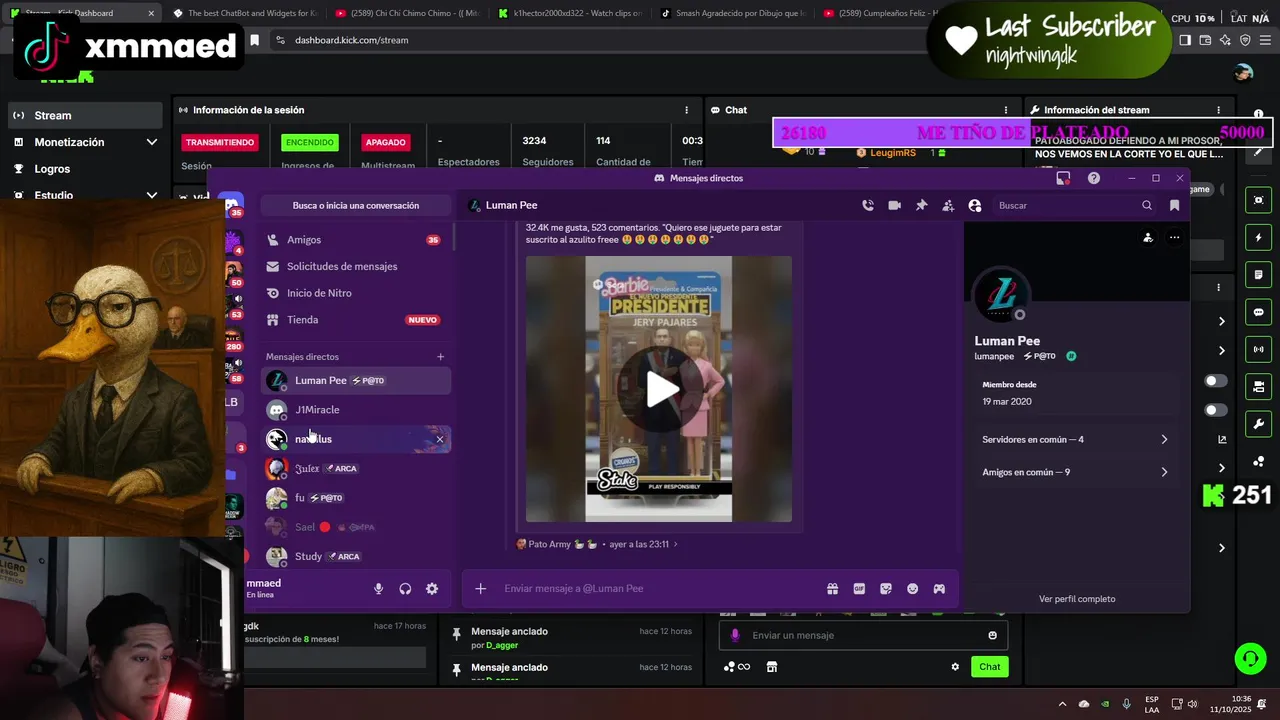
Task: Open the apps controller icon in Discord
Action: pos(939,589)
